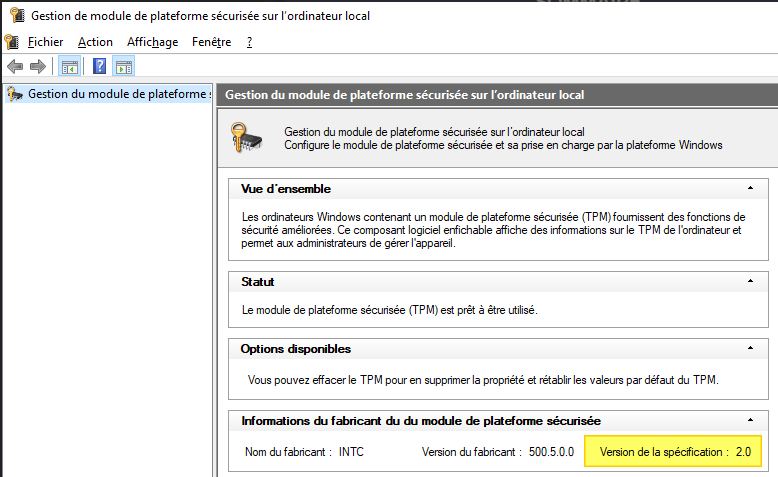Open the Fichier menu
778x477 pixels.
(x=46, y=42)
